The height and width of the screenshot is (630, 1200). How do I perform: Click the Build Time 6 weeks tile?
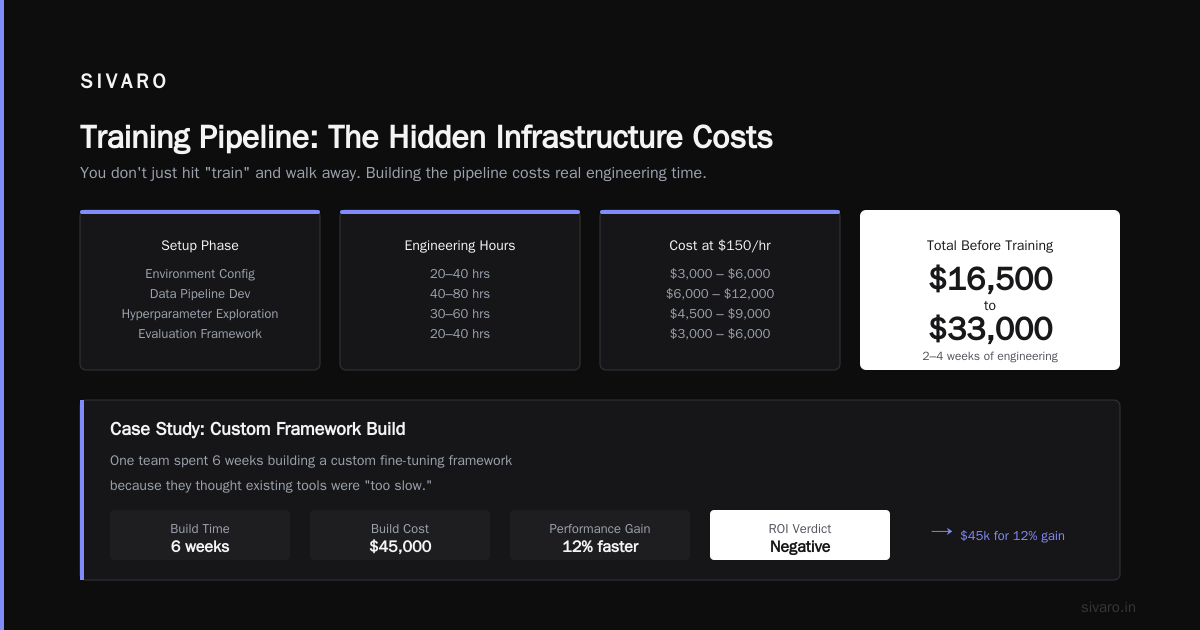coord(200,535)
